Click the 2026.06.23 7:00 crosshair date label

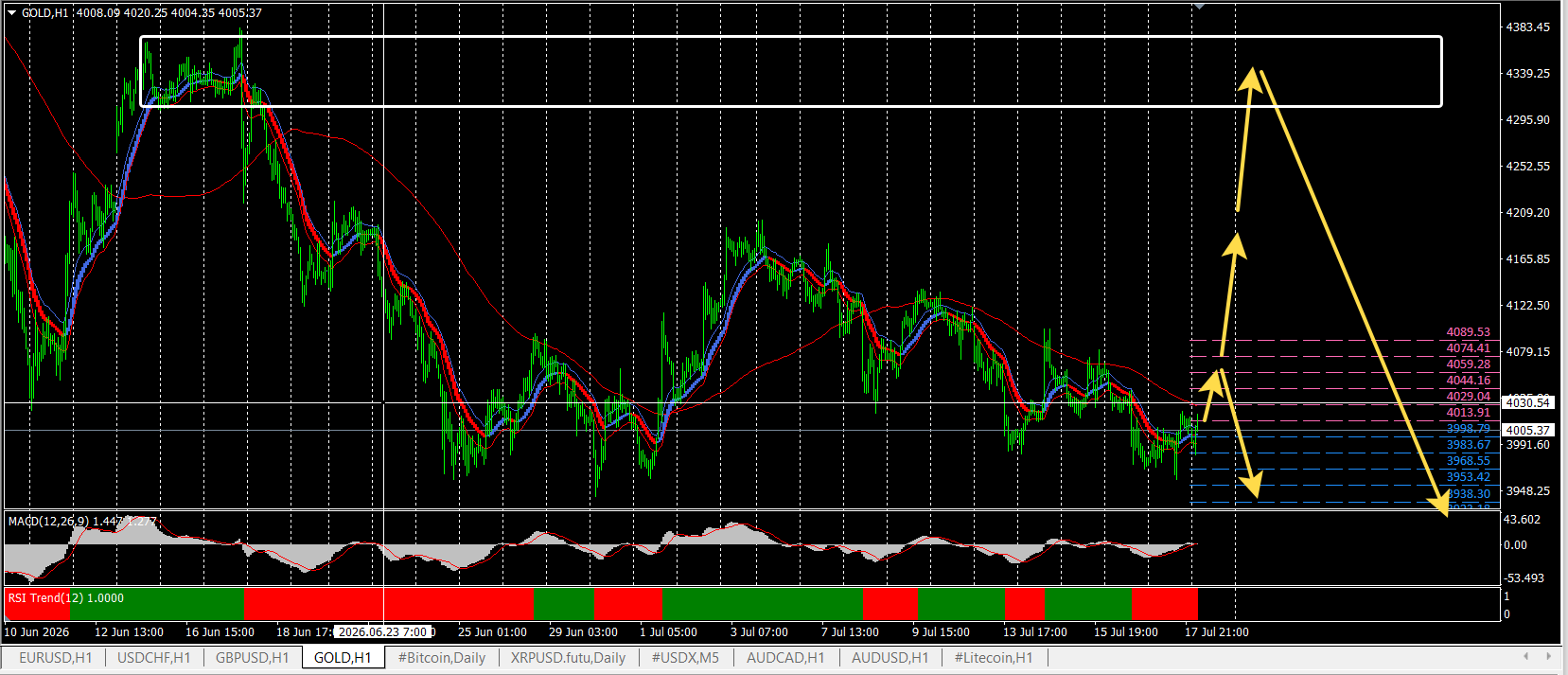pyautogui.click(x=383, y=632)
